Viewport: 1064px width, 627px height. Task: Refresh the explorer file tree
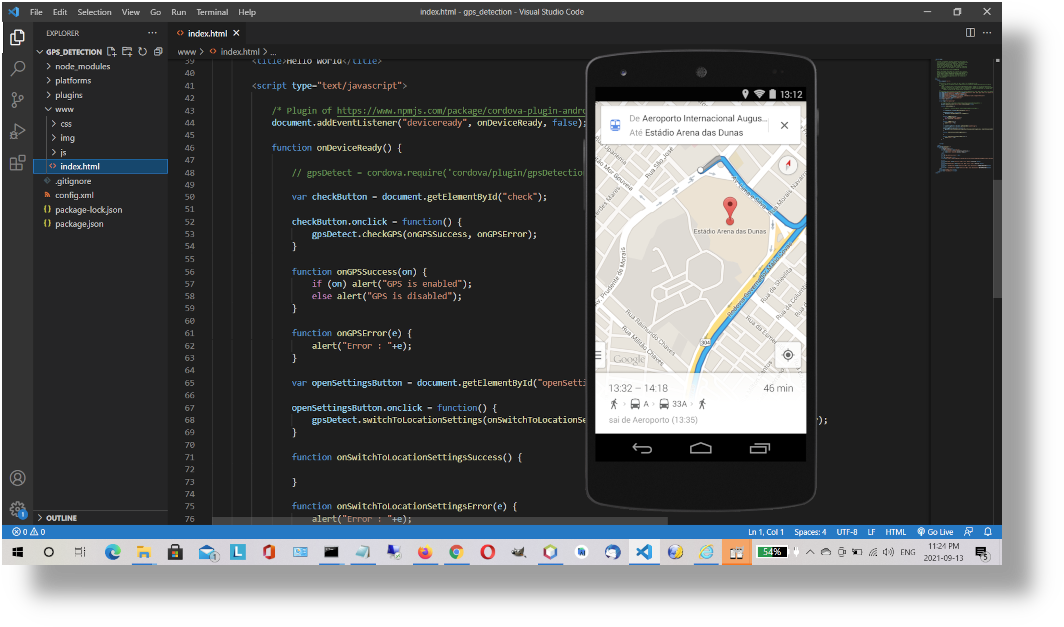click(x=142, y=52)
